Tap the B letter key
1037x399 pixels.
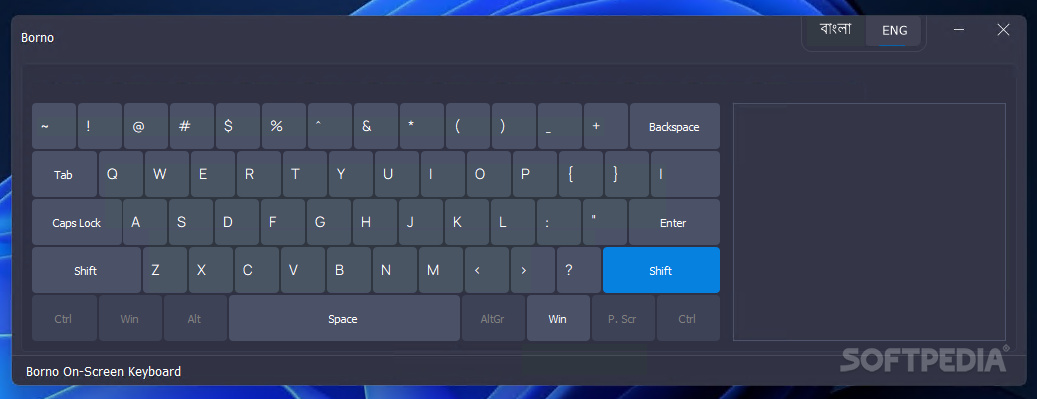(349, 270)
